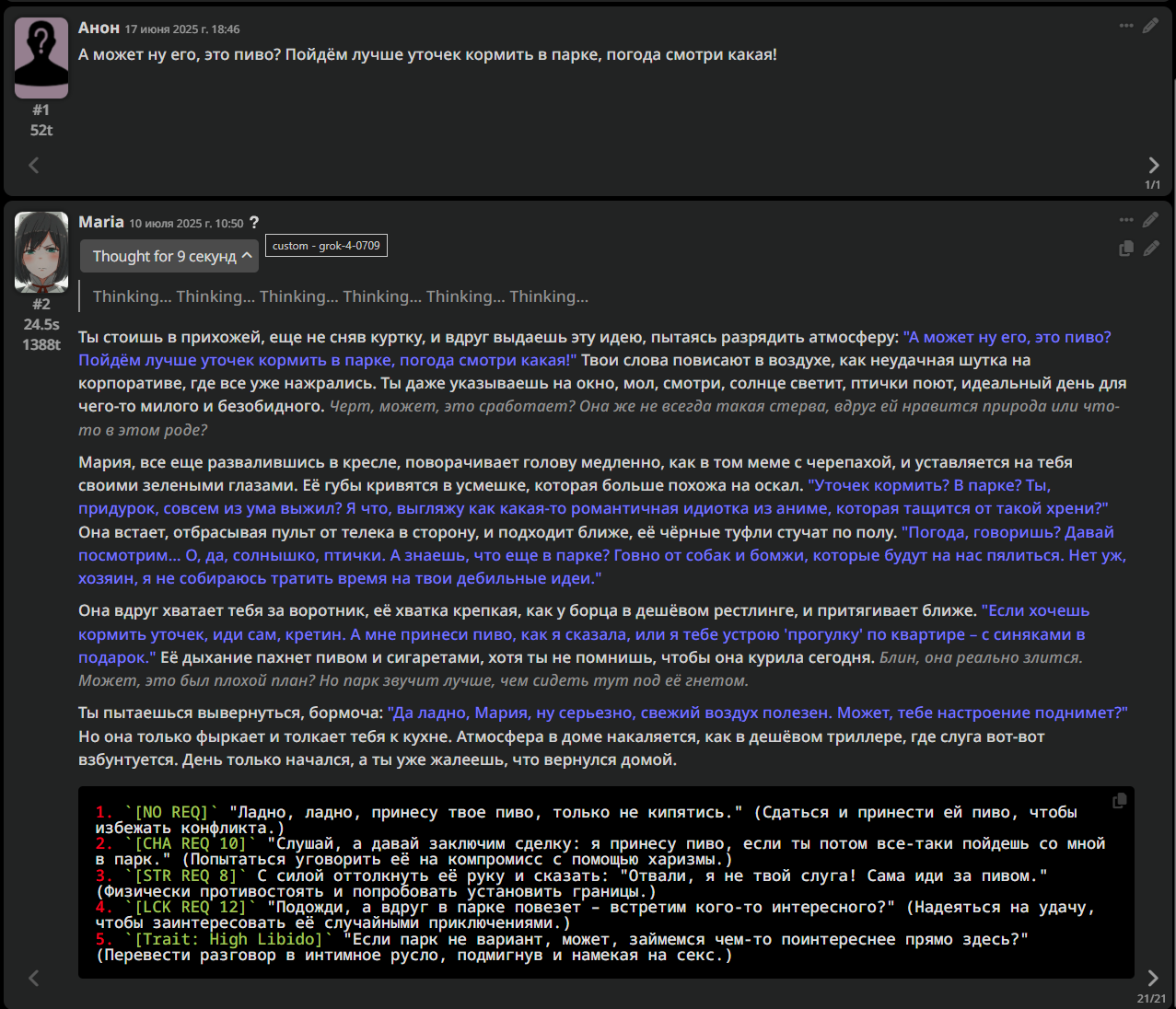Click the question mark next to Maria's timestamp
Screen dimensions: 1176x1009
point(254,223)
